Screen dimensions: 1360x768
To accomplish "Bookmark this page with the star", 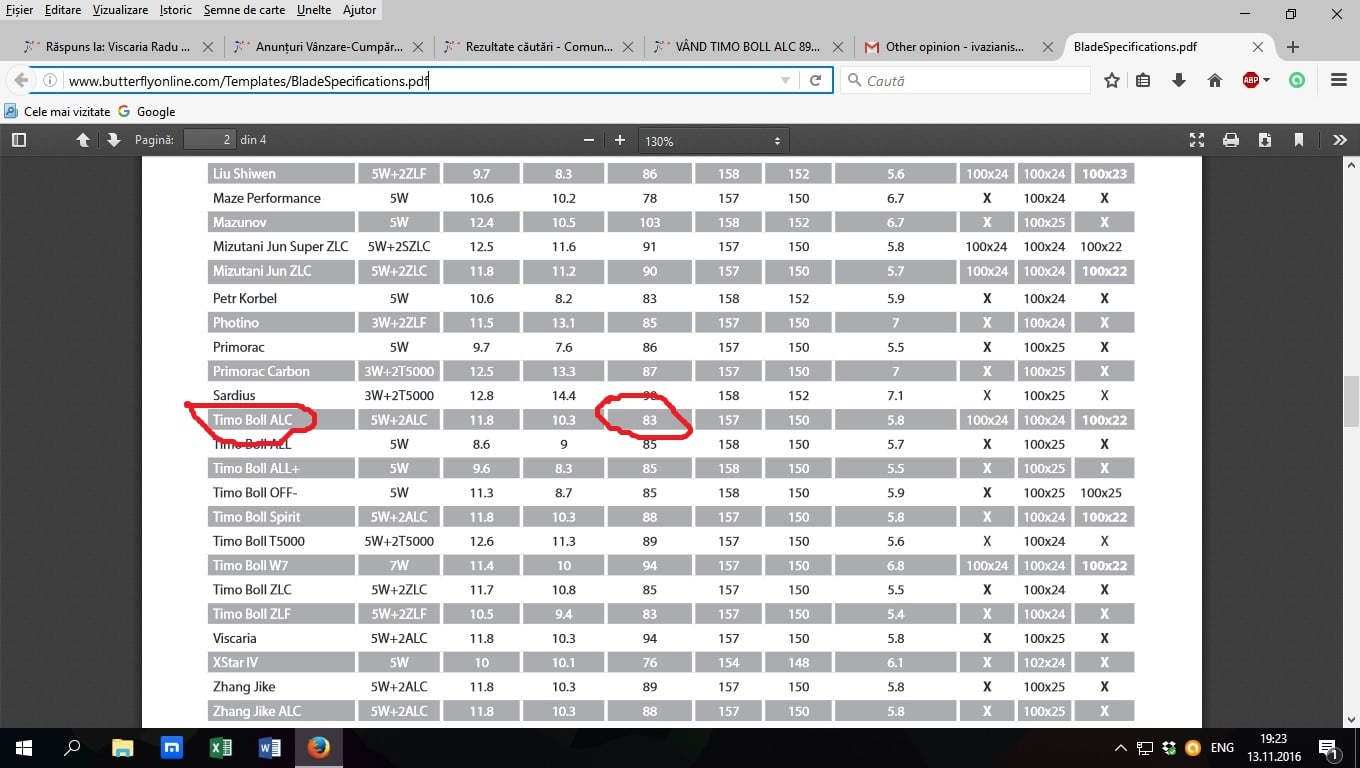I will tap(1112, 81).
